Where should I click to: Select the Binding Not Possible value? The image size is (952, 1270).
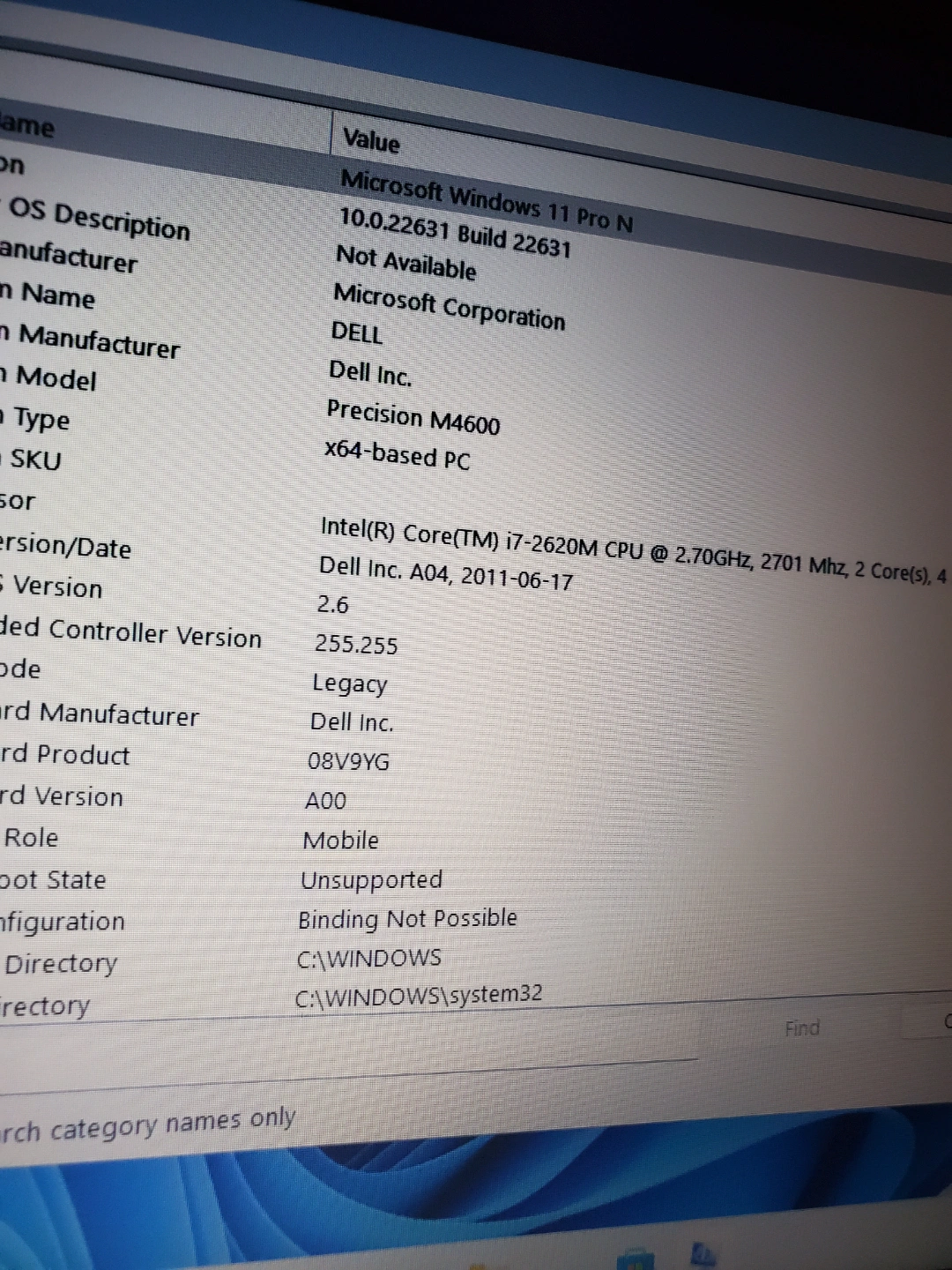click(x=407, y=919)
